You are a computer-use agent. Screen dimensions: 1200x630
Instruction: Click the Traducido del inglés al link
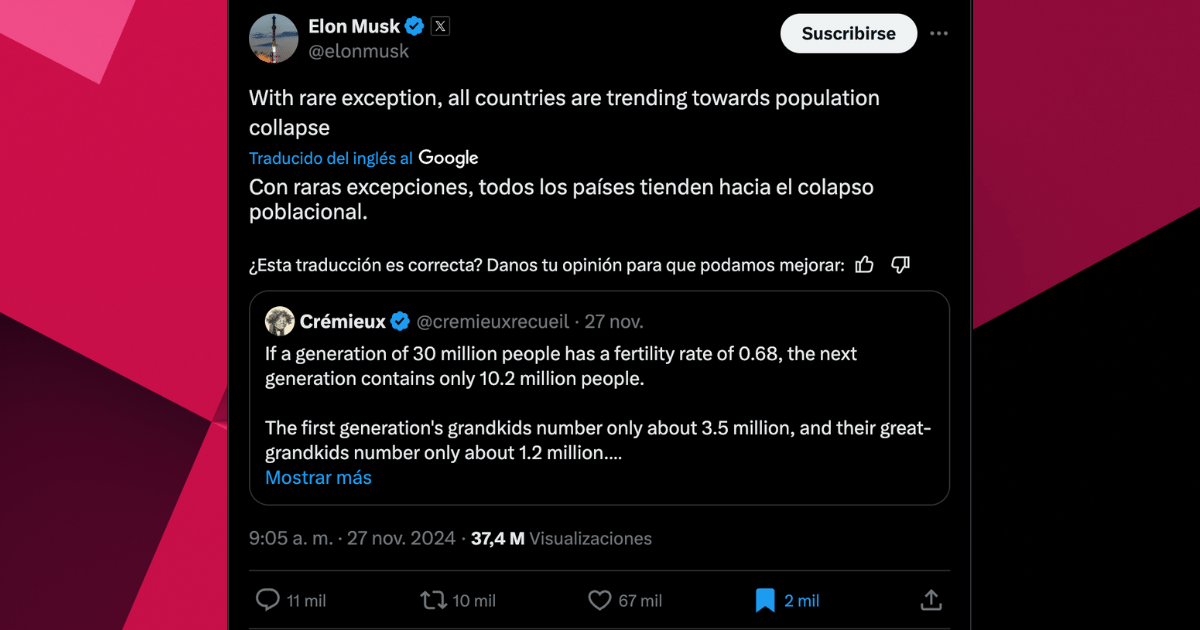(330, 158)
